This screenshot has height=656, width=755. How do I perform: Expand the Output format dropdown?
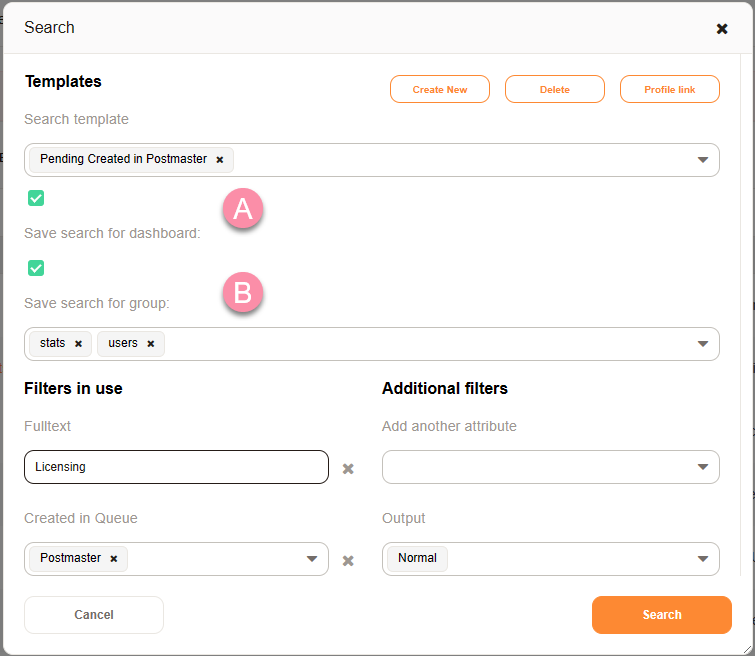[x=702, y=559]
